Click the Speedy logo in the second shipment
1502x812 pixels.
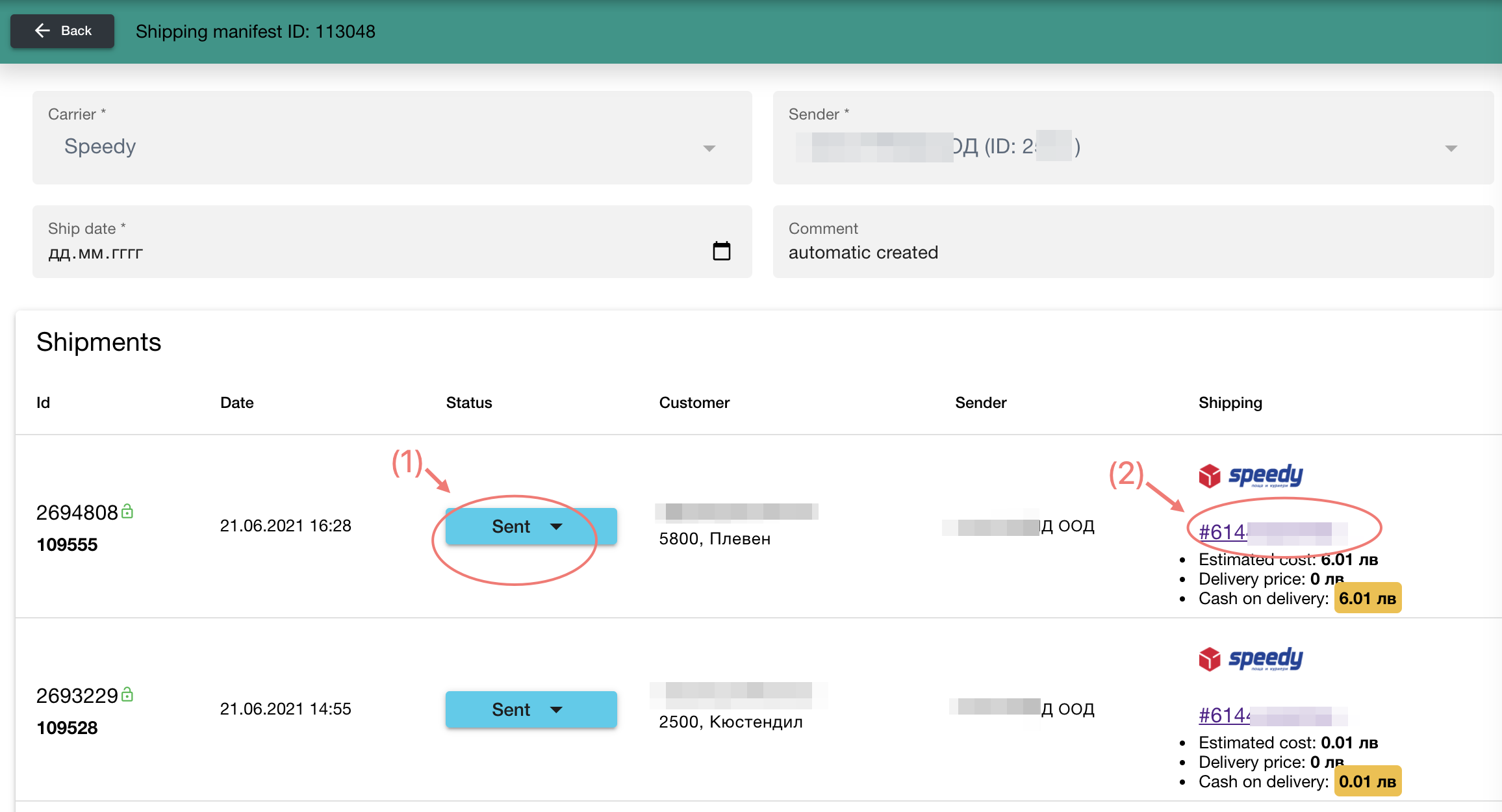[1251, 659]
